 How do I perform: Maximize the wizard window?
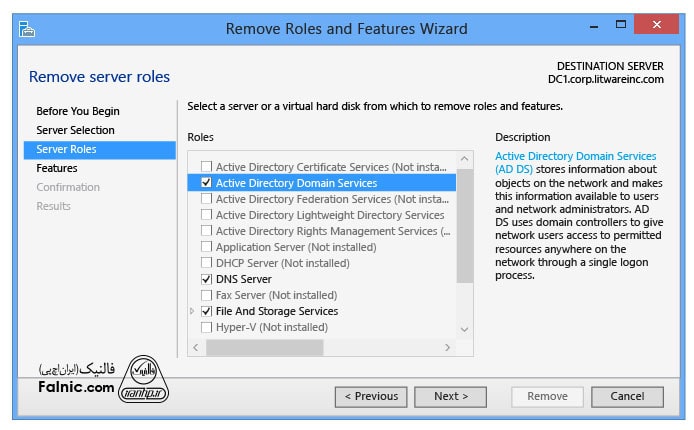pyautogui.click(x=621, y=24)
